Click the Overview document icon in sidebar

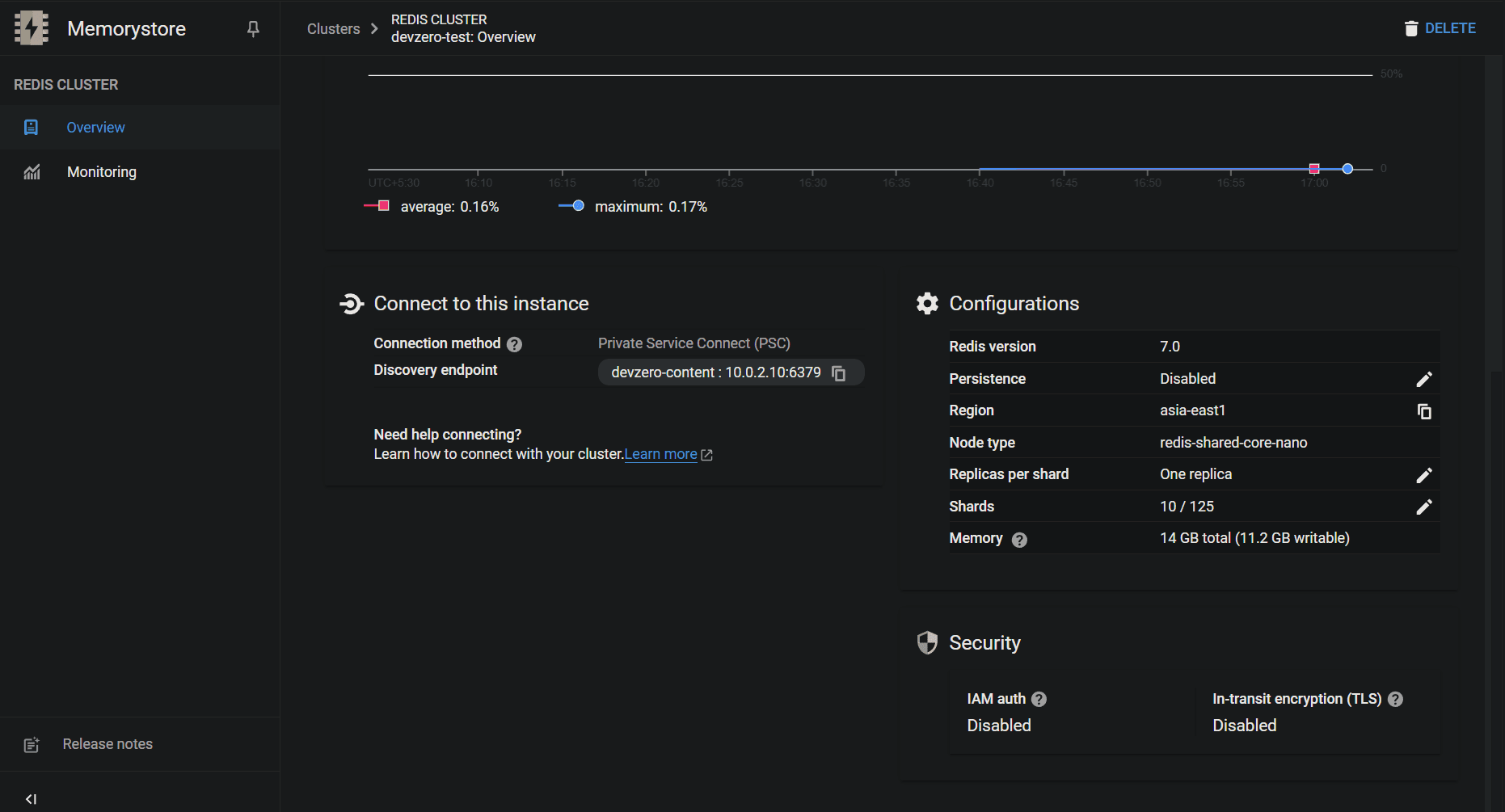[x=31, y=128]
